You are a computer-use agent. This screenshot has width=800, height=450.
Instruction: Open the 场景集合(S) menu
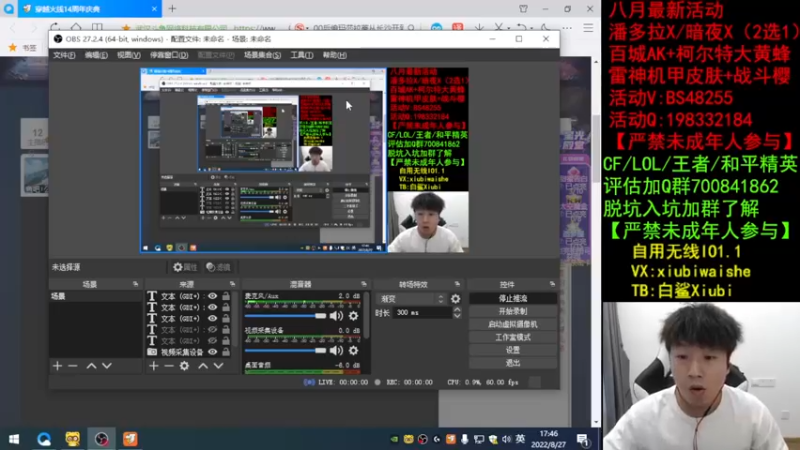(262, 55)
